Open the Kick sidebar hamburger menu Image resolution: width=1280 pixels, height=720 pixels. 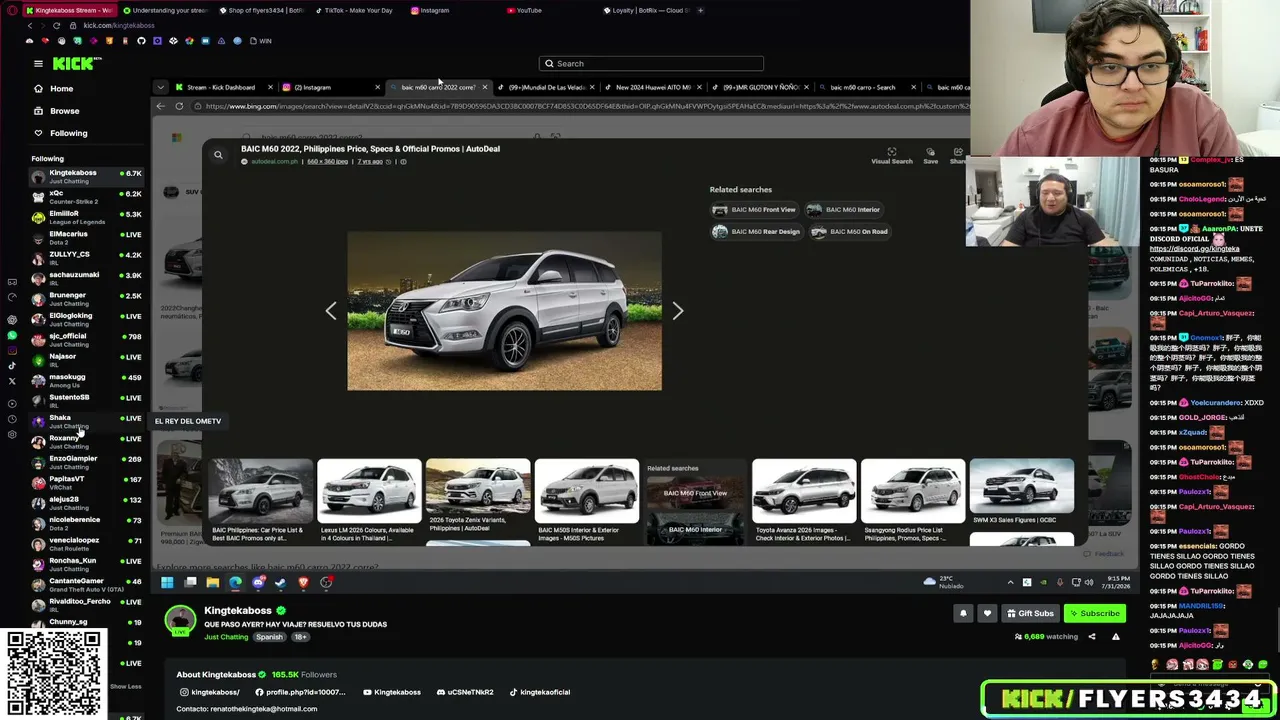coord(38,63)
